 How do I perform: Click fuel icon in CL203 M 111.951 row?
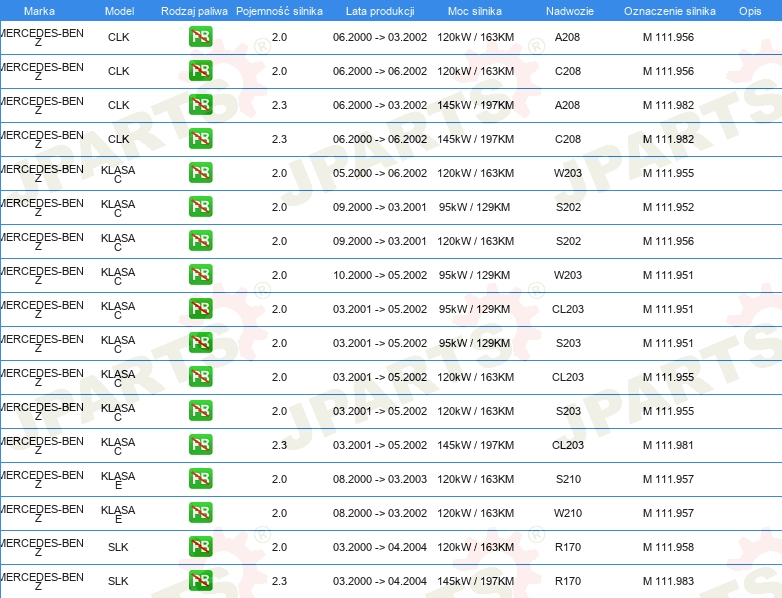(200, 309)
